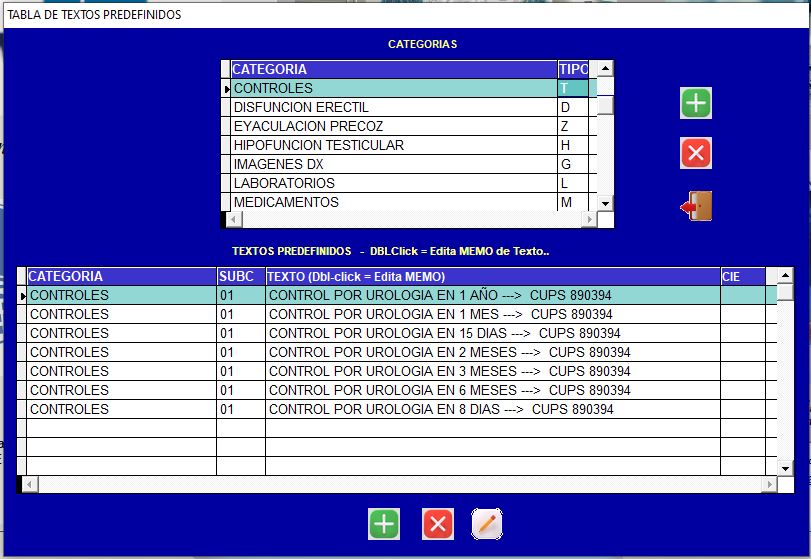Click TEXTO (Dbl-click = Edita MEMO) header
811x559 pixels.
pyautogui.click(x=493, y=276)
